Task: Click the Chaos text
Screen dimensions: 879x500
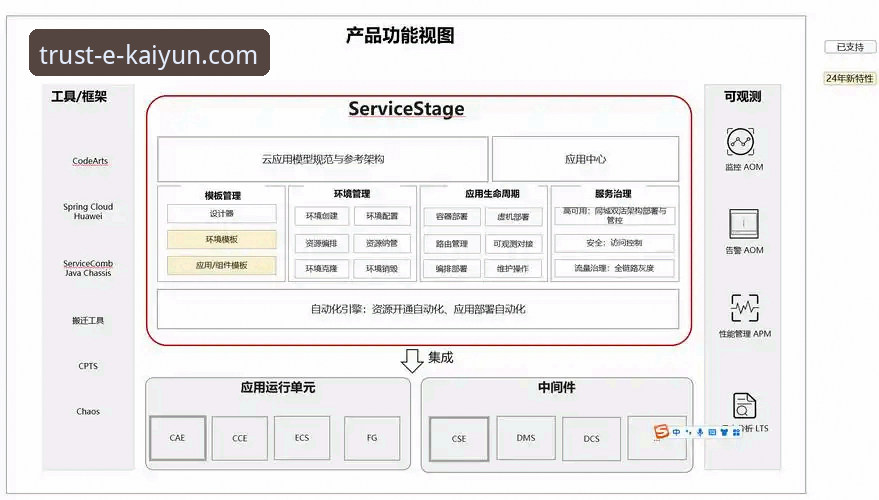Action: tap(88, 411)
